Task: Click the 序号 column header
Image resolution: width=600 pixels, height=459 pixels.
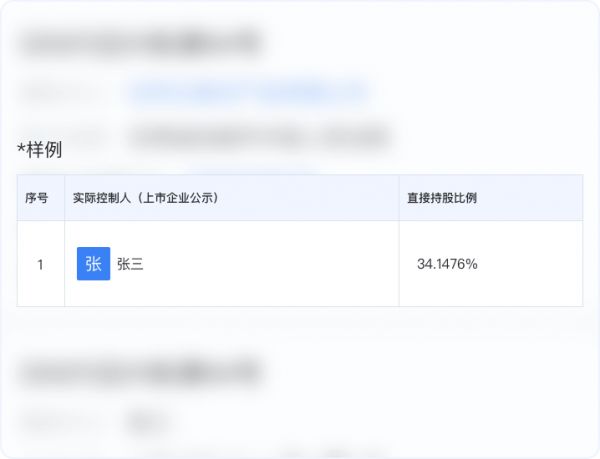Action: point(37,198)
